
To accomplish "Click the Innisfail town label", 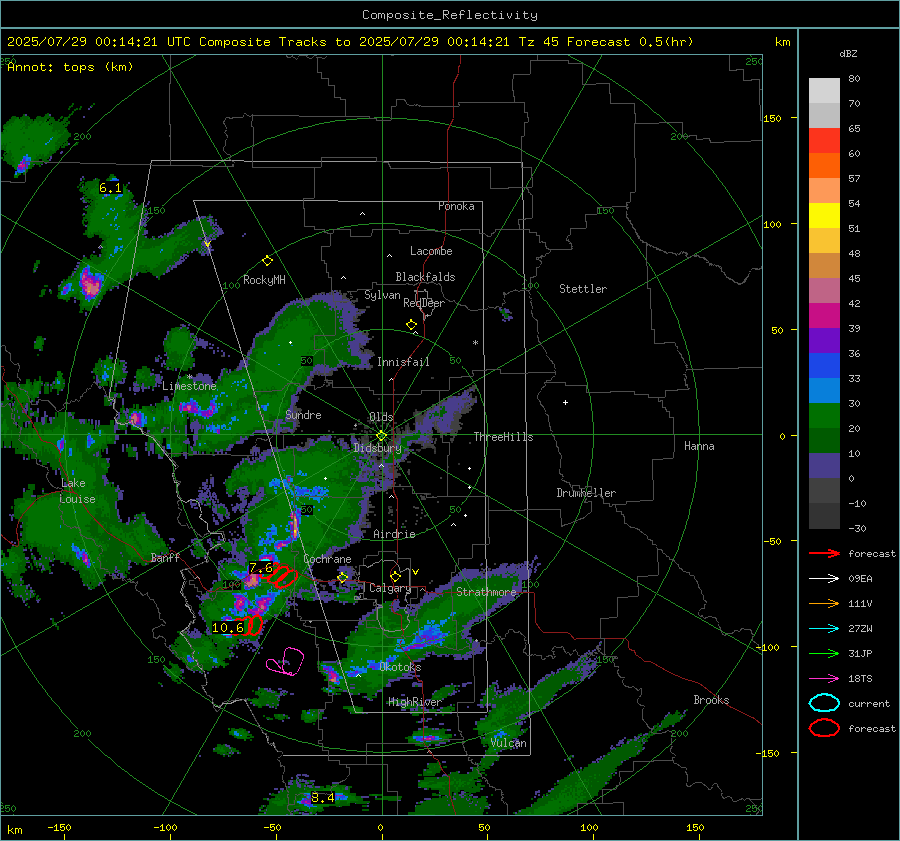I will coord(403,362).
